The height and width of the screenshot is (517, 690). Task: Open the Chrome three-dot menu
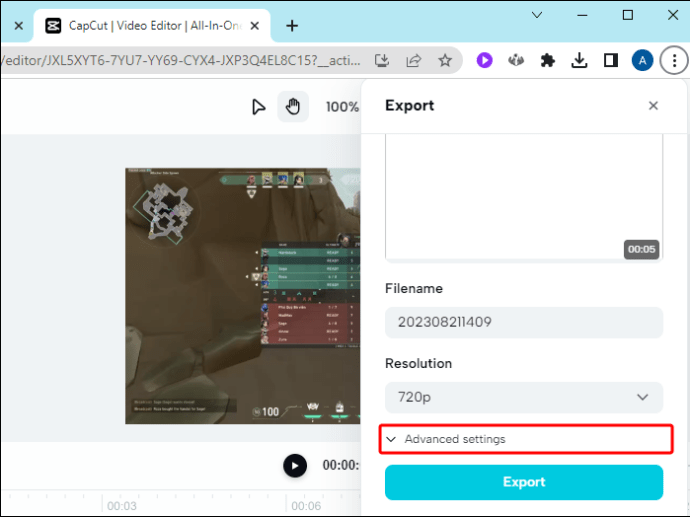(x=674, y=60)
